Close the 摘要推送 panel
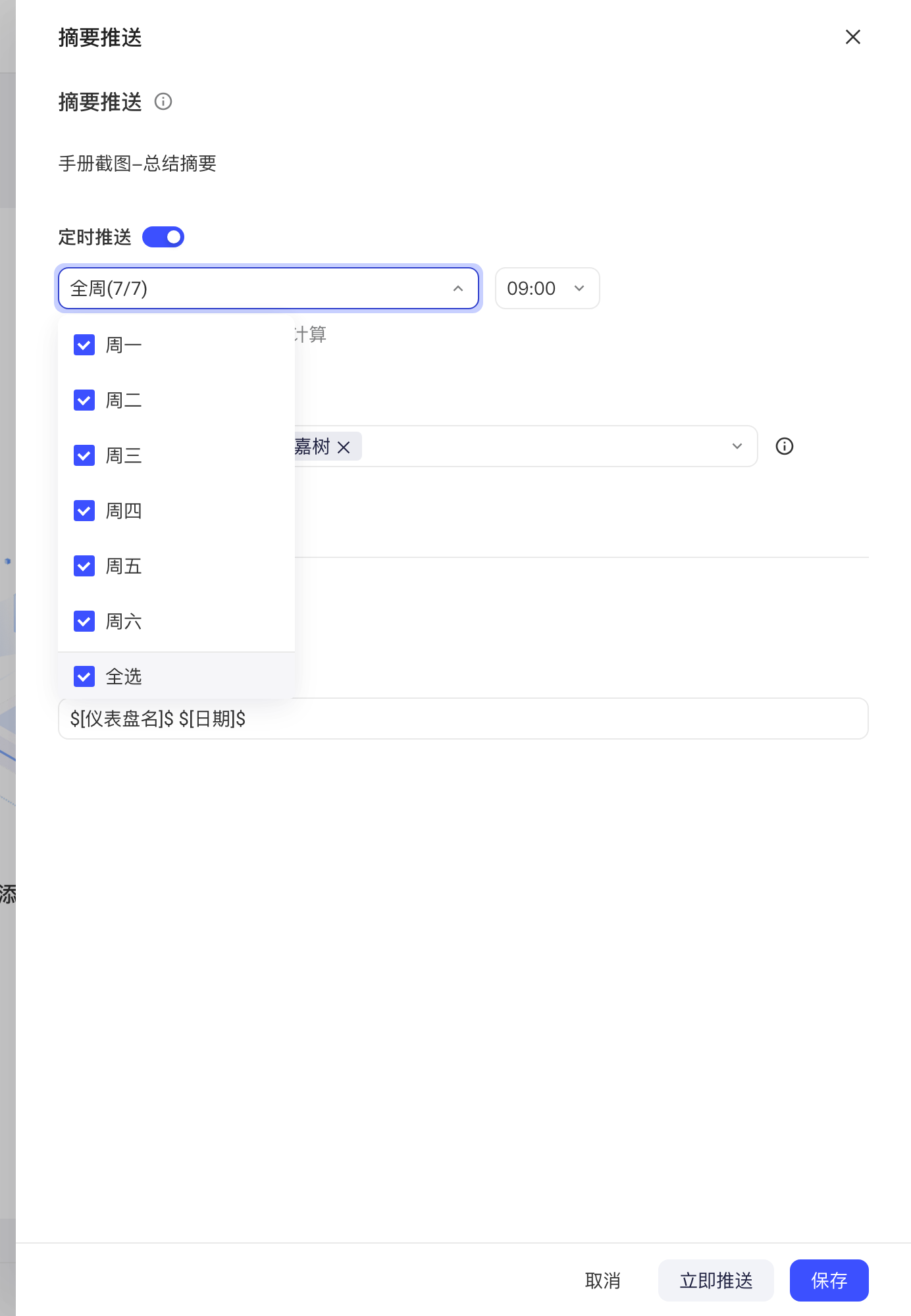Viewport: 911px width, 1316px height. click(853, 37)
